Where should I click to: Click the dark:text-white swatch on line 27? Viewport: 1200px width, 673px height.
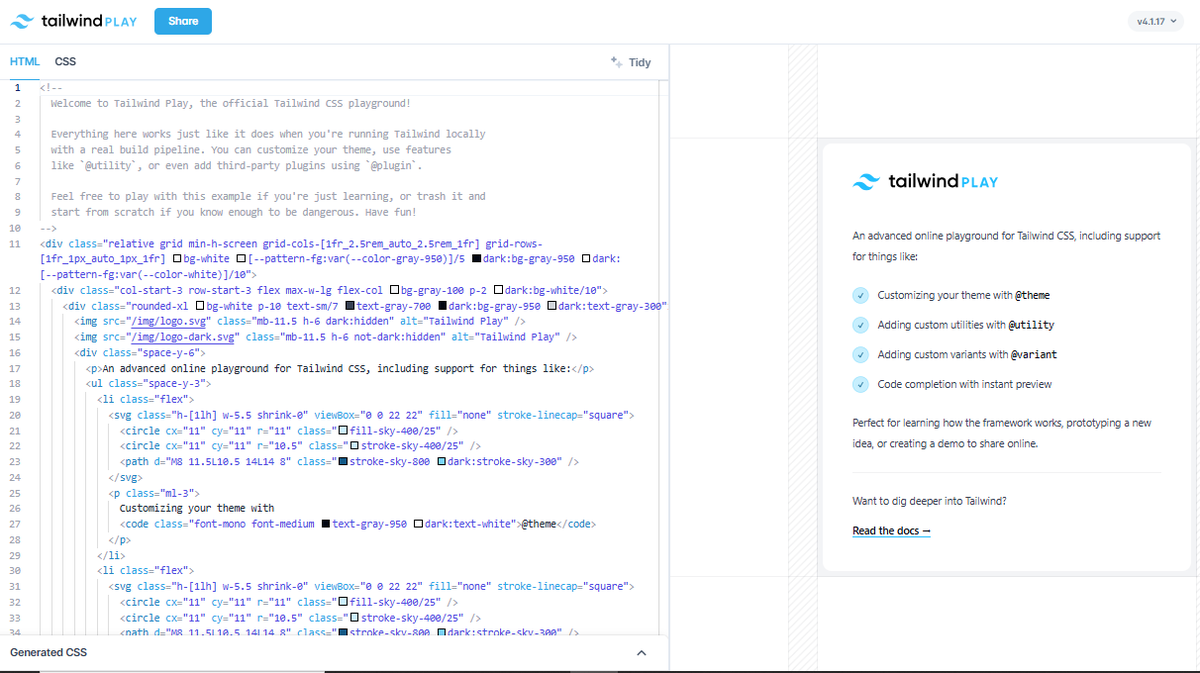coord(418,524)
